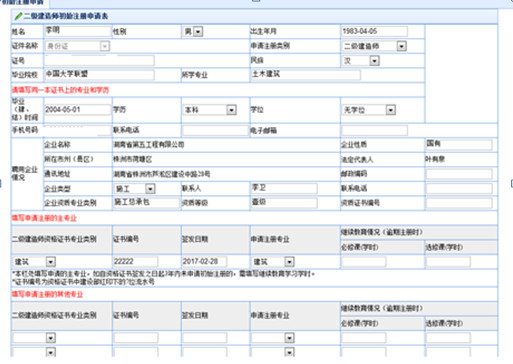
Task: Click the 所学专业 major input field
Action: 305,75
